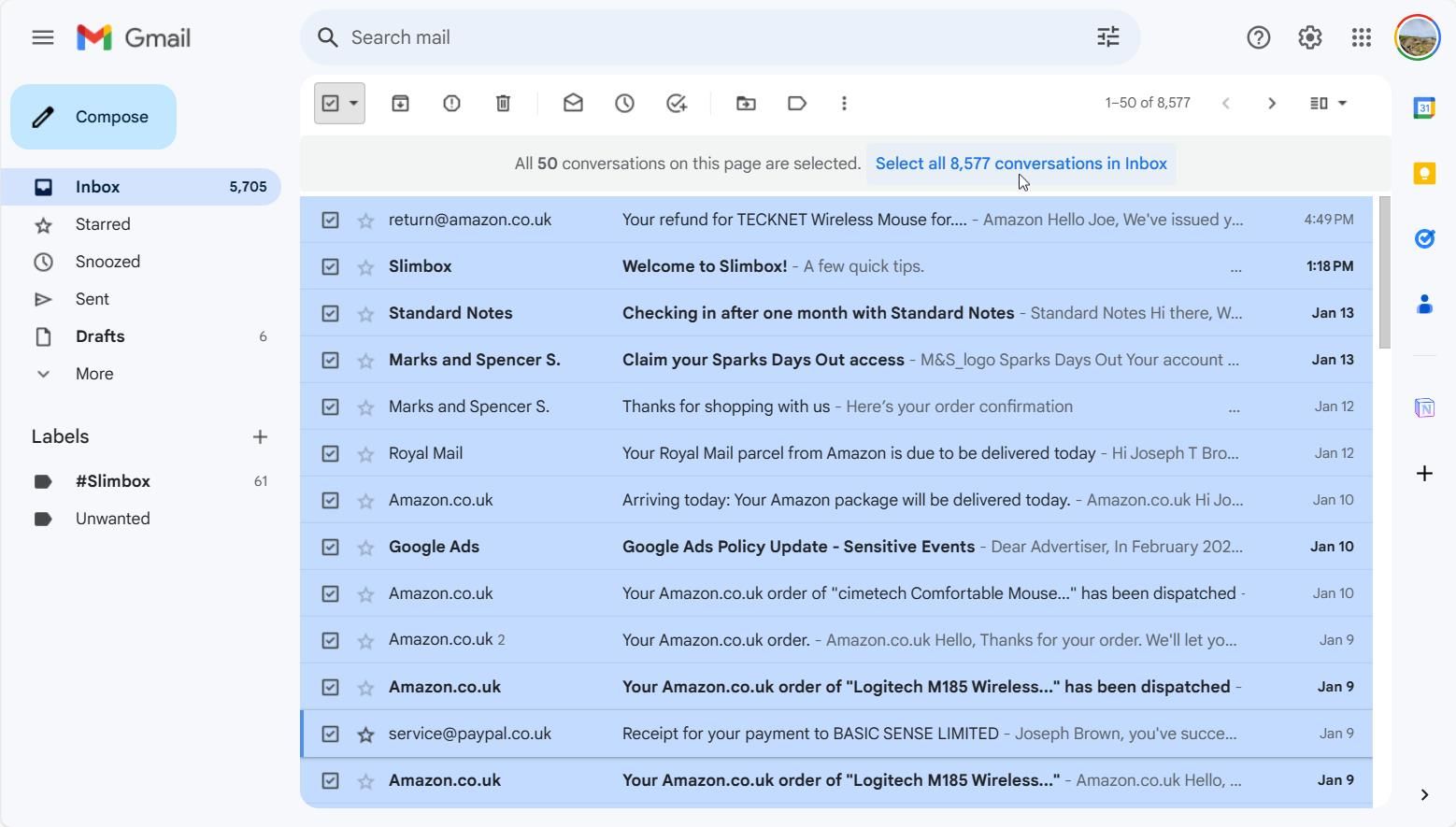Open the selection options dropdown arrow
This screenshot has height=827, width=1456.
[351, 103]
